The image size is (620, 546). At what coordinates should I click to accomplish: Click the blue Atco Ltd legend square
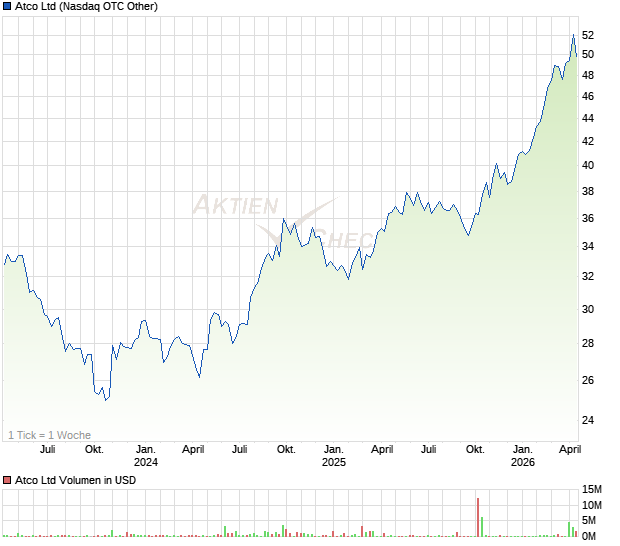pyautogui.click(x=7, y=7)
